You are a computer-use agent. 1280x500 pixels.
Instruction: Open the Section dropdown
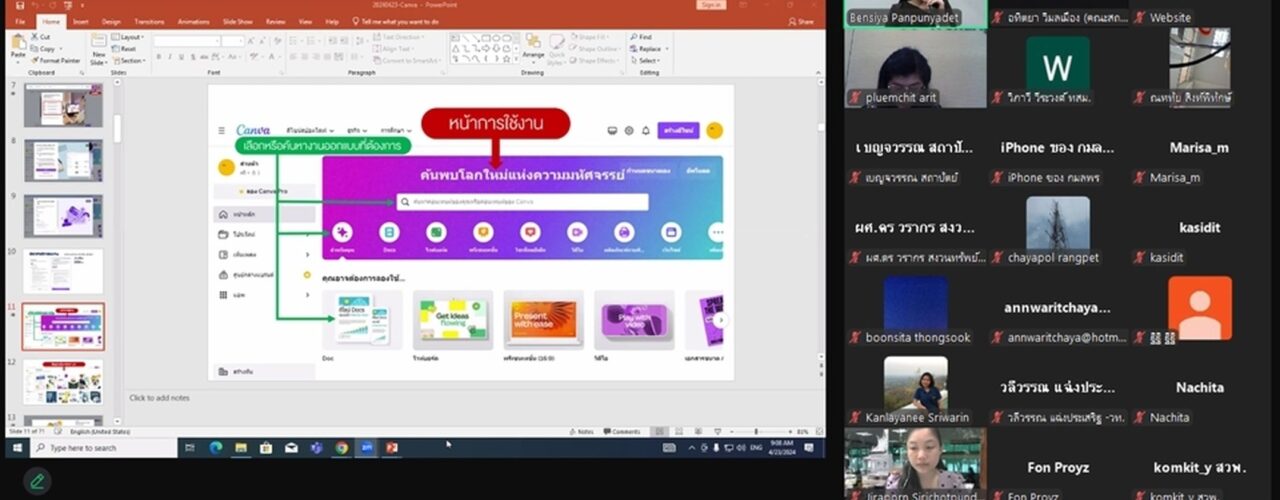coord(130,60)
